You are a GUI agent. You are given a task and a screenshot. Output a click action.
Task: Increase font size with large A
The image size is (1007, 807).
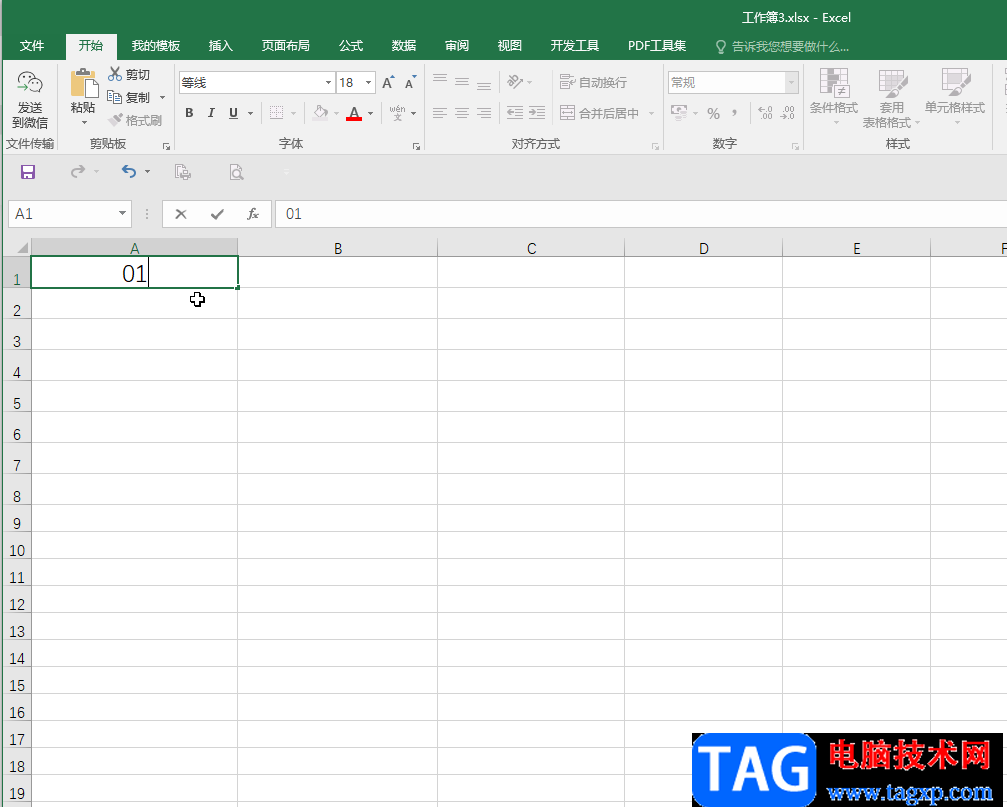tap(388, 82)
